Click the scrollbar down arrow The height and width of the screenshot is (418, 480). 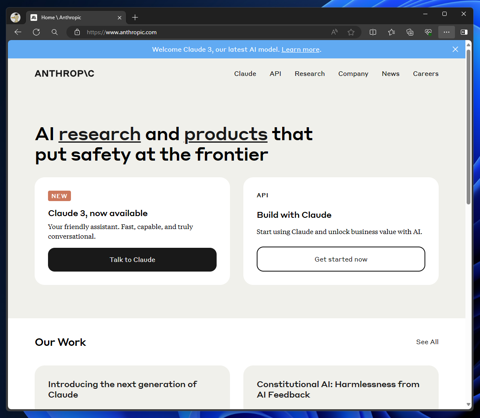pos(468,404)
